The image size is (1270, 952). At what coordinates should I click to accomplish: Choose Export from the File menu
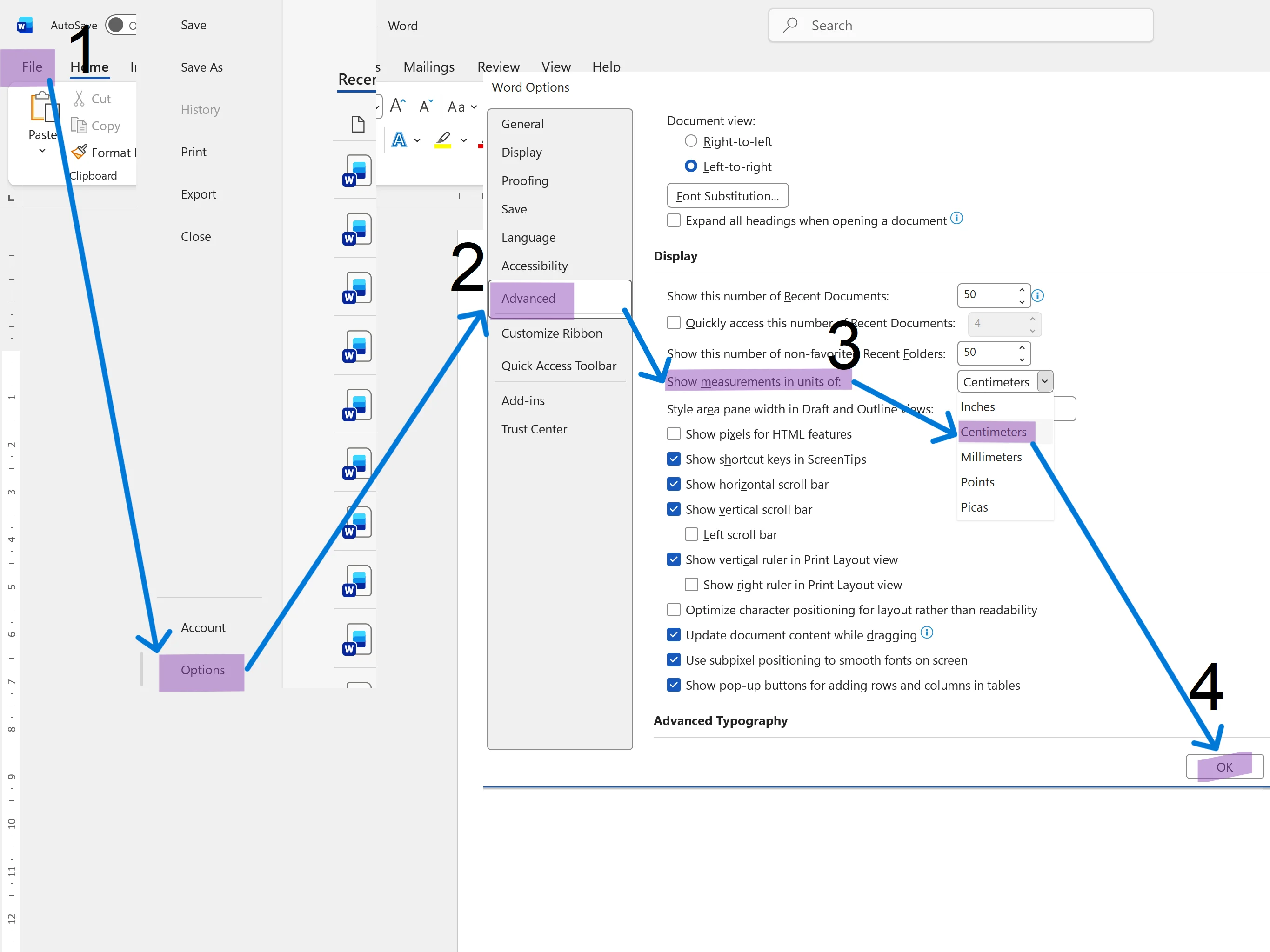coord(198,194)
